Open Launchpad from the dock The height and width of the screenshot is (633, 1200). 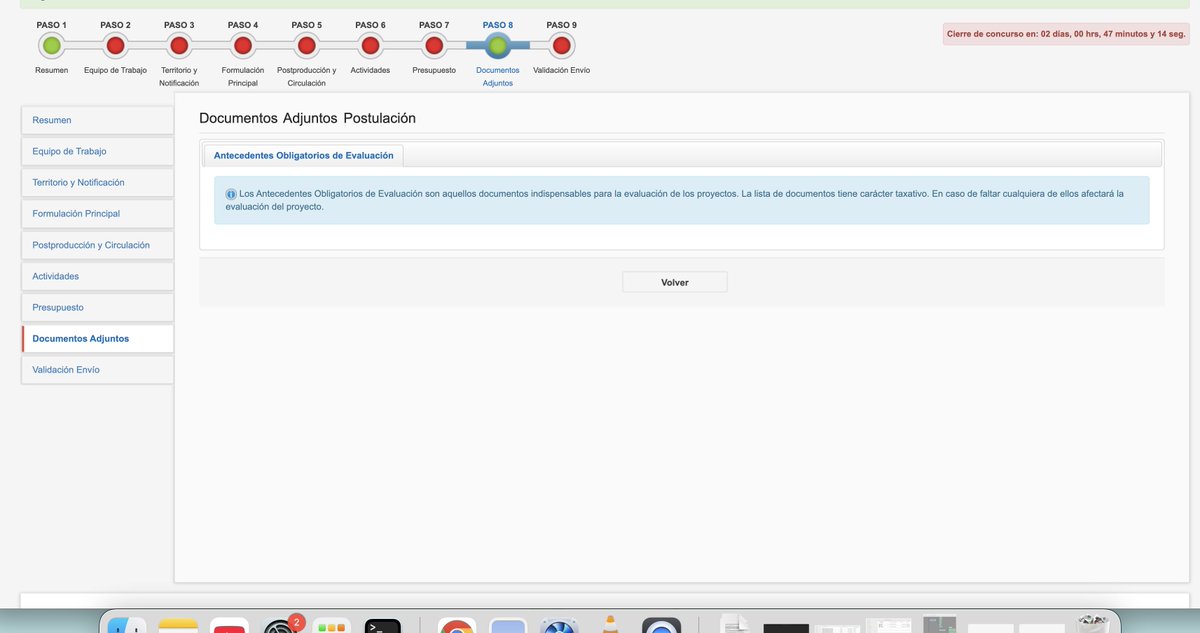pos(332,626)
